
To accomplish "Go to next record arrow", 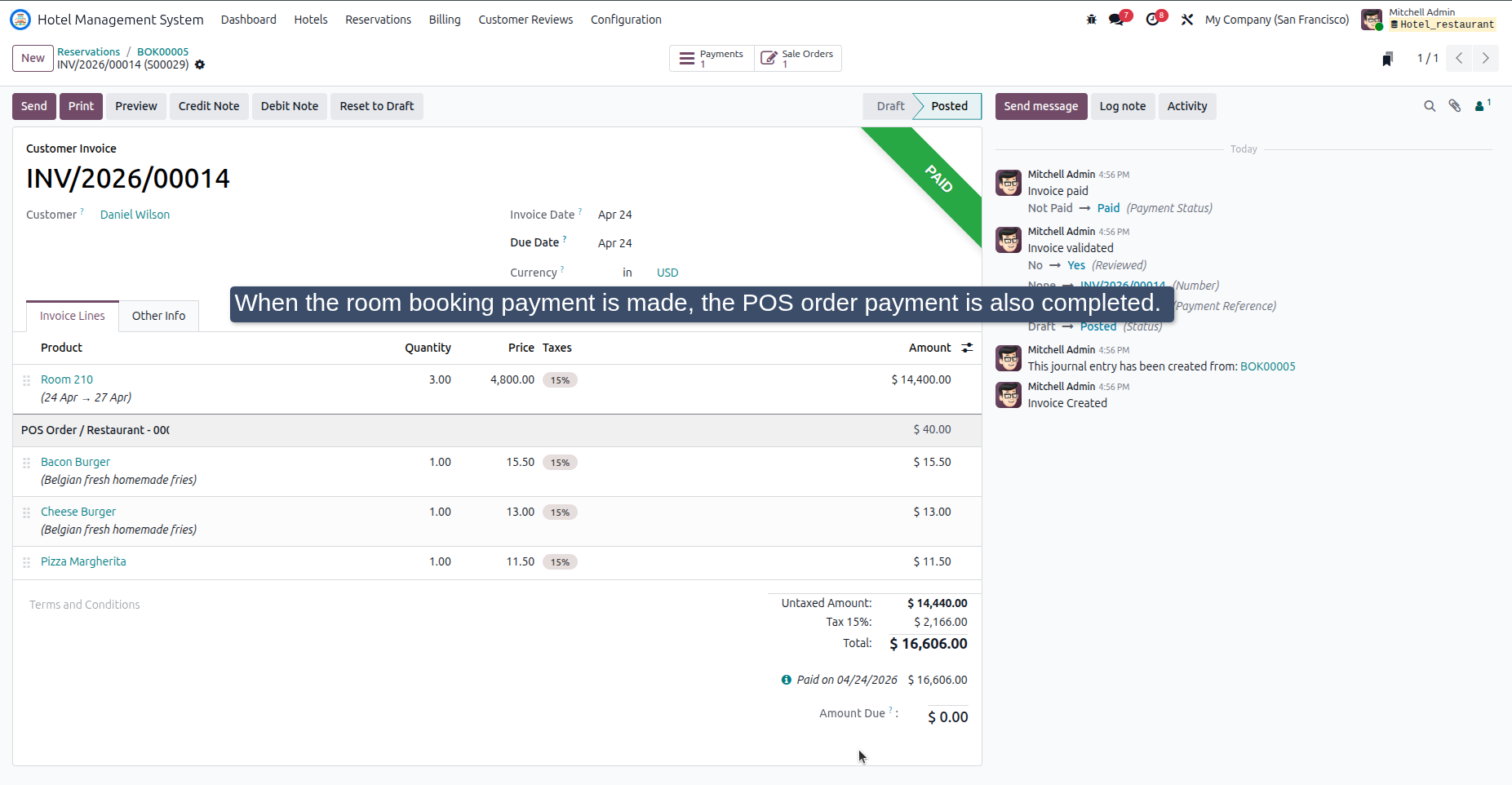I will pos(1486,58).
